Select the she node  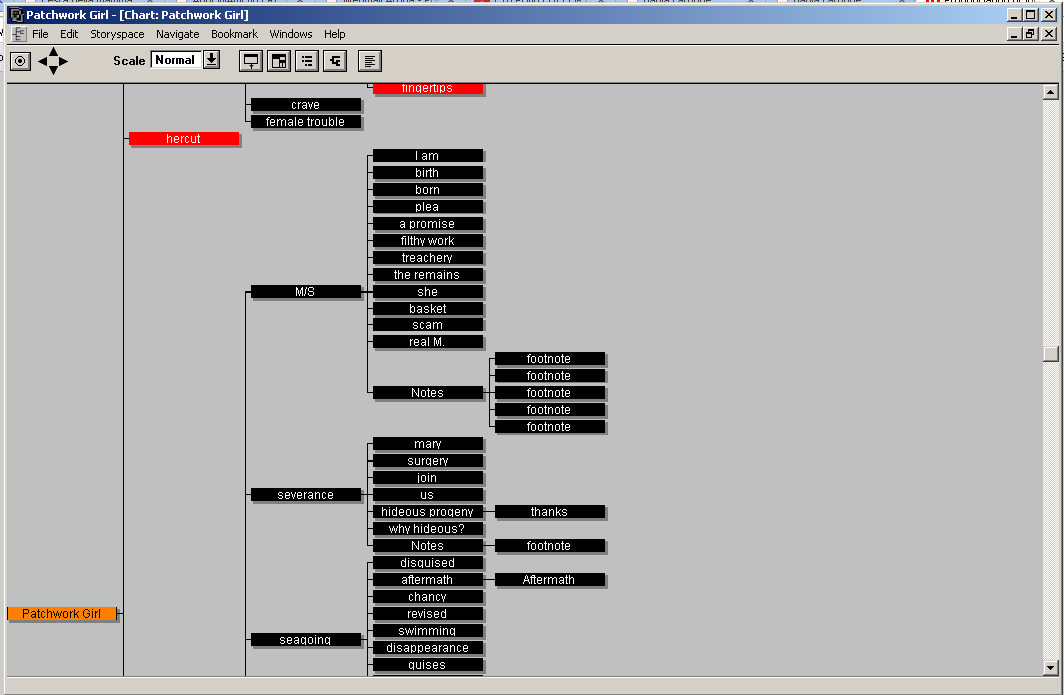[x=428, y=291]
